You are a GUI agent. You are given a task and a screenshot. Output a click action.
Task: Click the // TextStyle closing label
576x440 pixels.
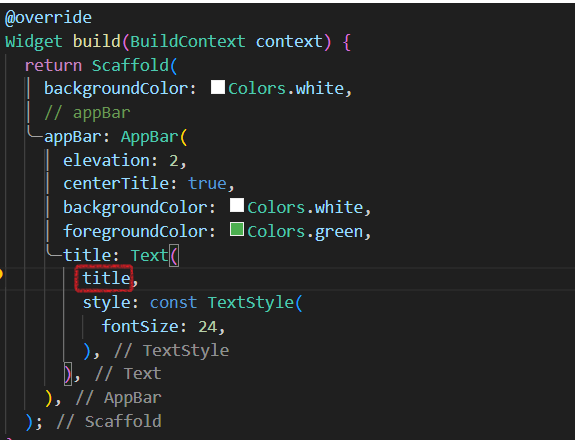[172, 350]
